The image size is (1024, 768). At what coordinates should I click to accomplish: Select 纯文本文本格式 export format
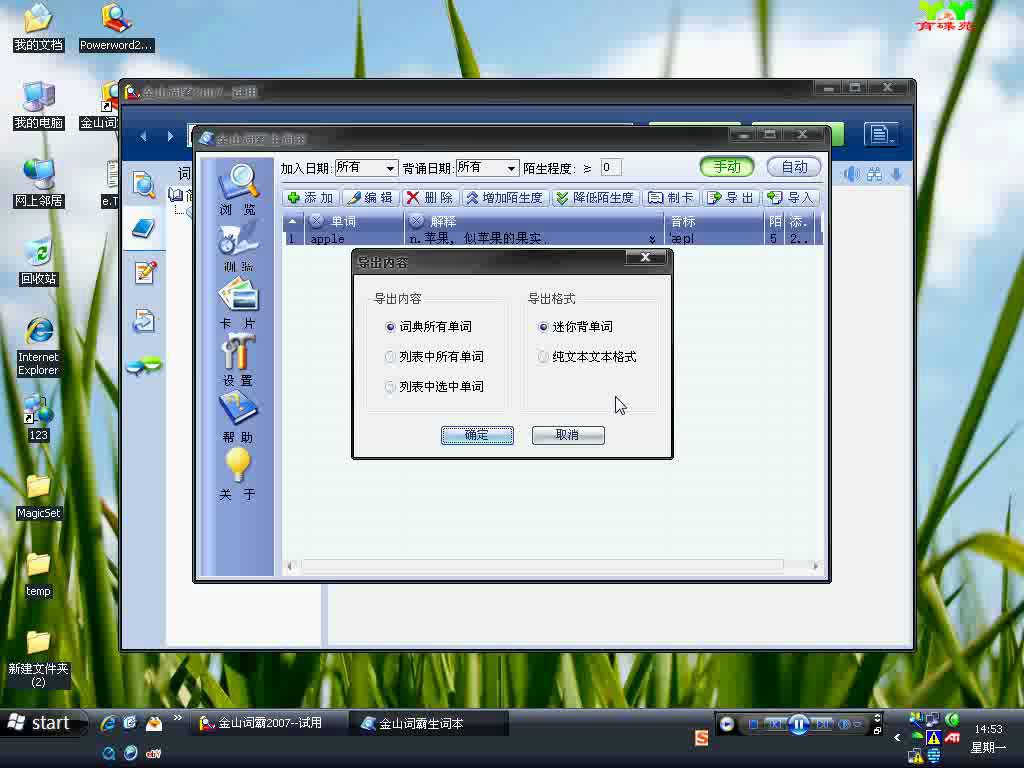pos(587,357)
